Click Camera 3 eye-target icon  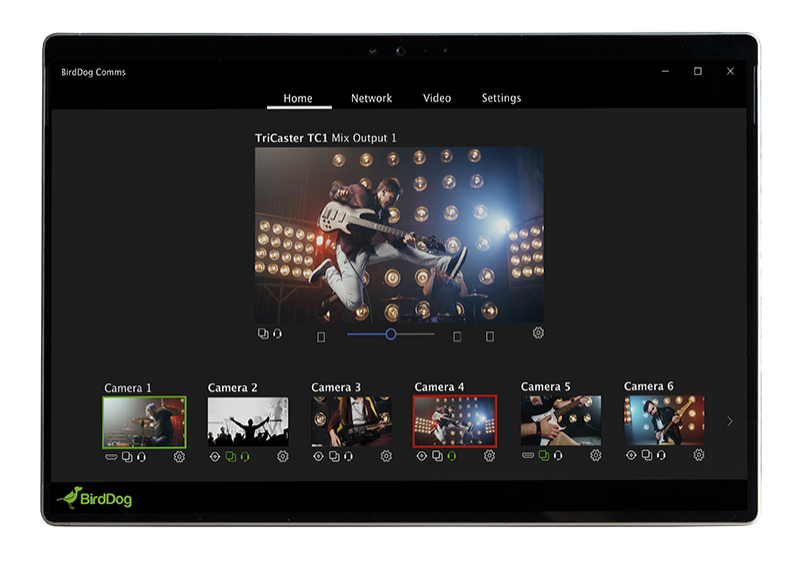pos(318,456)
